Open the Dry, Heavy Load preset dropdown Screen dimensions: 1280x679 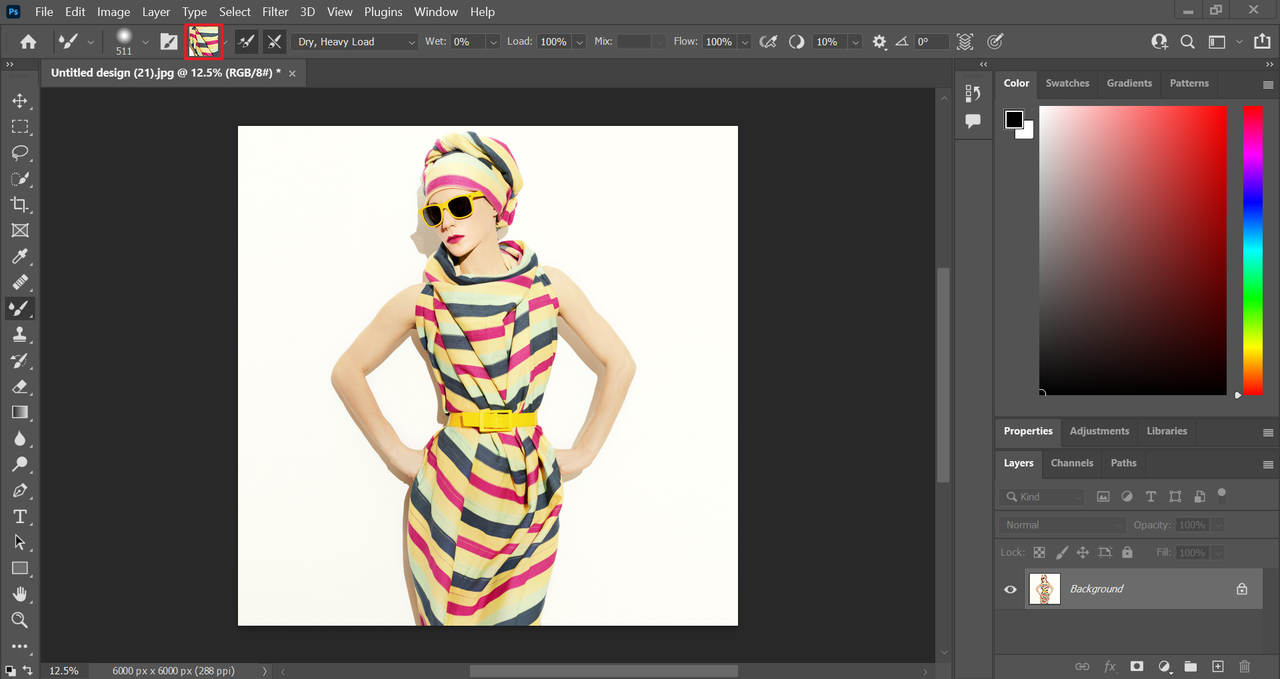coord(355,42)
